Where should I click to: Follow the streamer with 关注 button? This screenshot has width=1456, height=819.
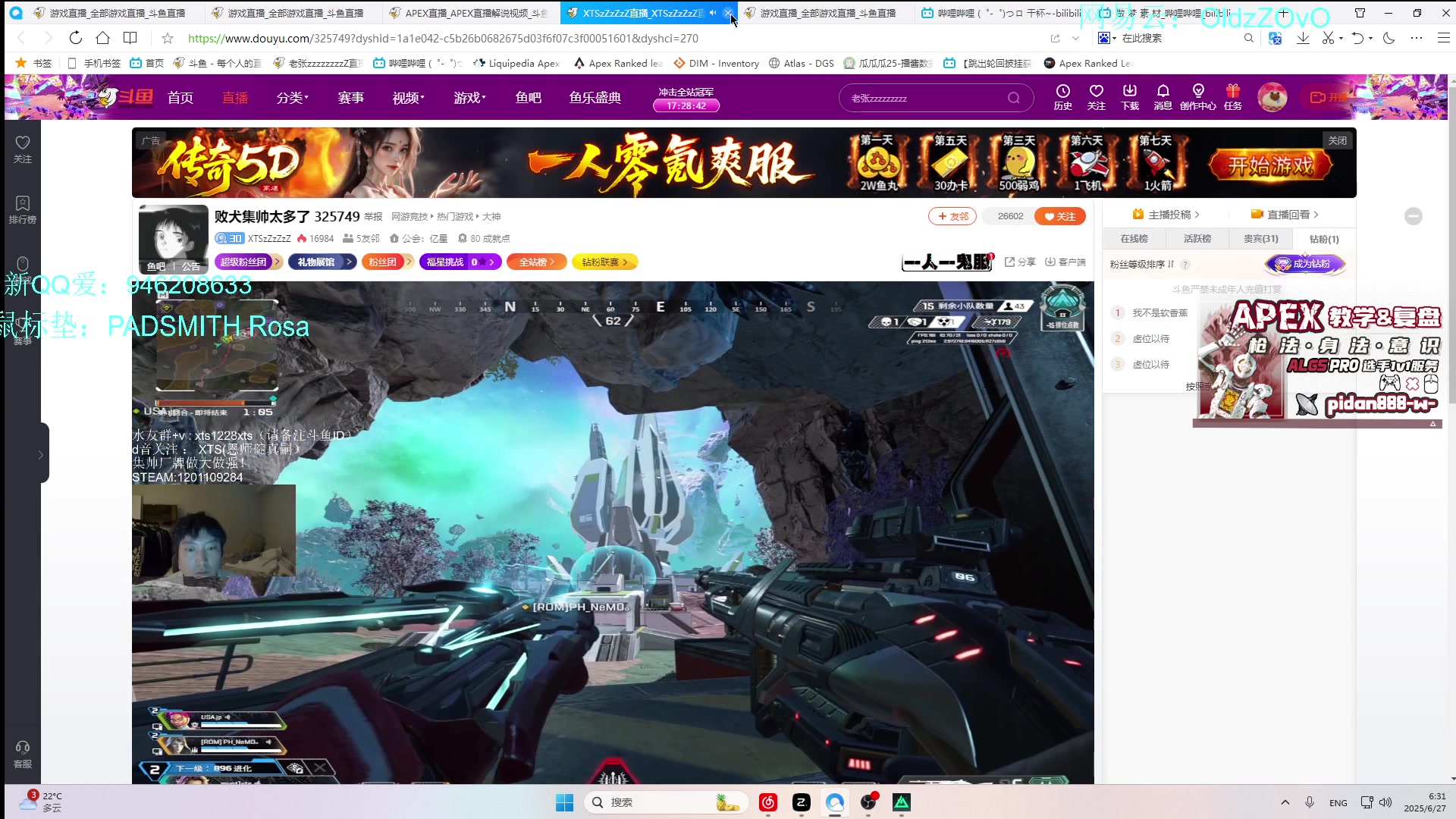pos(1060,216)
